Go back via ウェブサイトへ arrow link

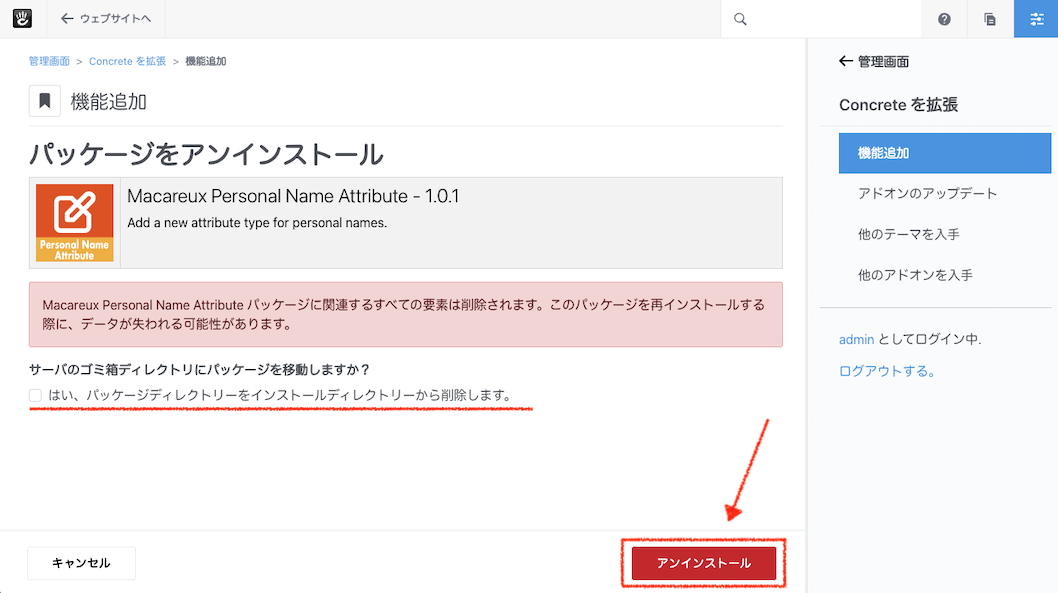[x=105, y=19]
